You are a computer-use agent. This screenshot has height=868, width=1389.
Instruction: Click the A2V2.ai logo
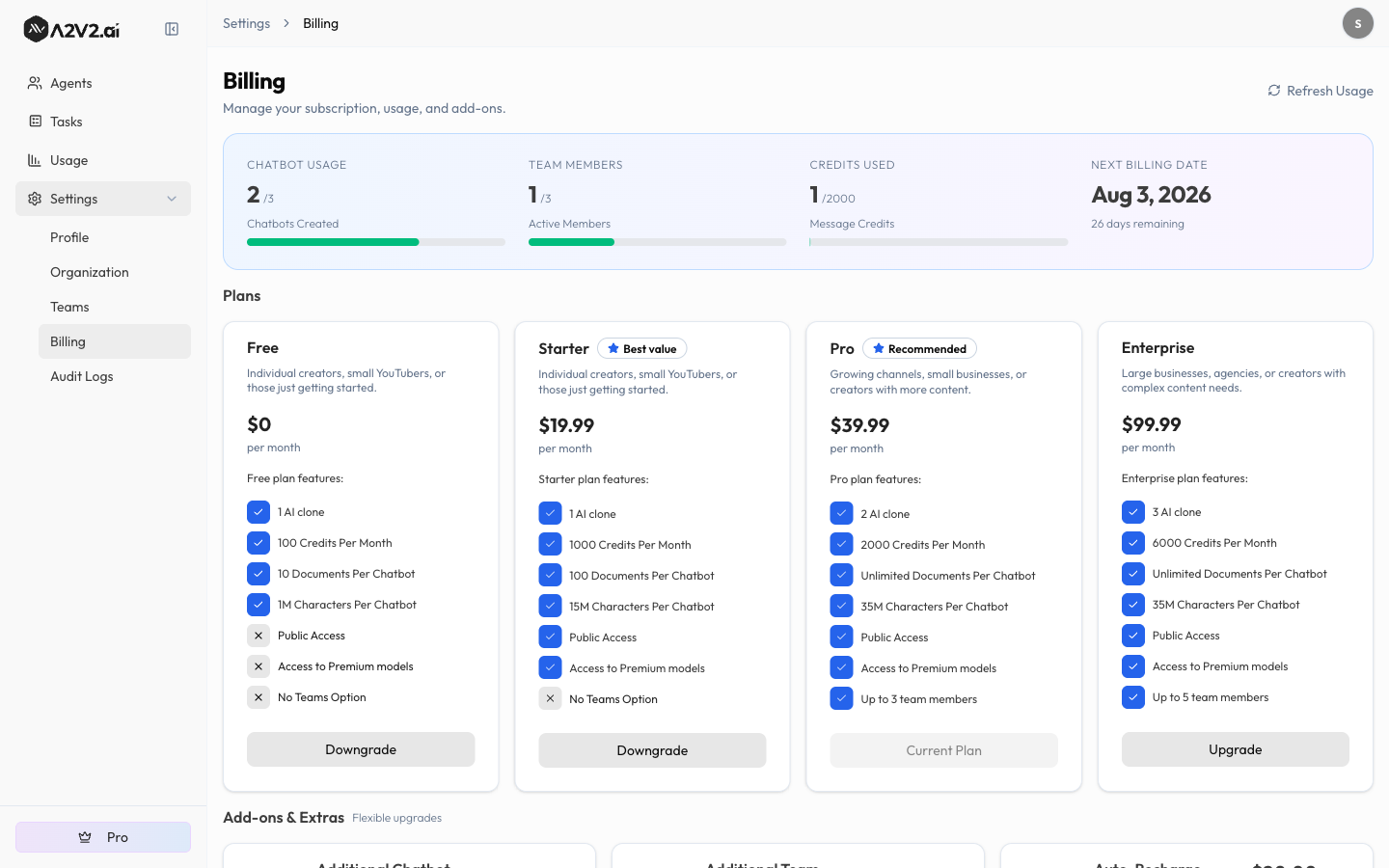[71, 29]
